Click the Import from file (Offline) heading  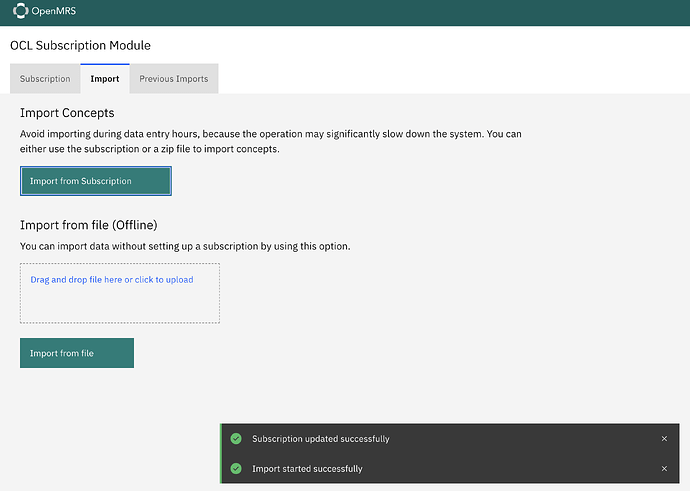point(88,225)
